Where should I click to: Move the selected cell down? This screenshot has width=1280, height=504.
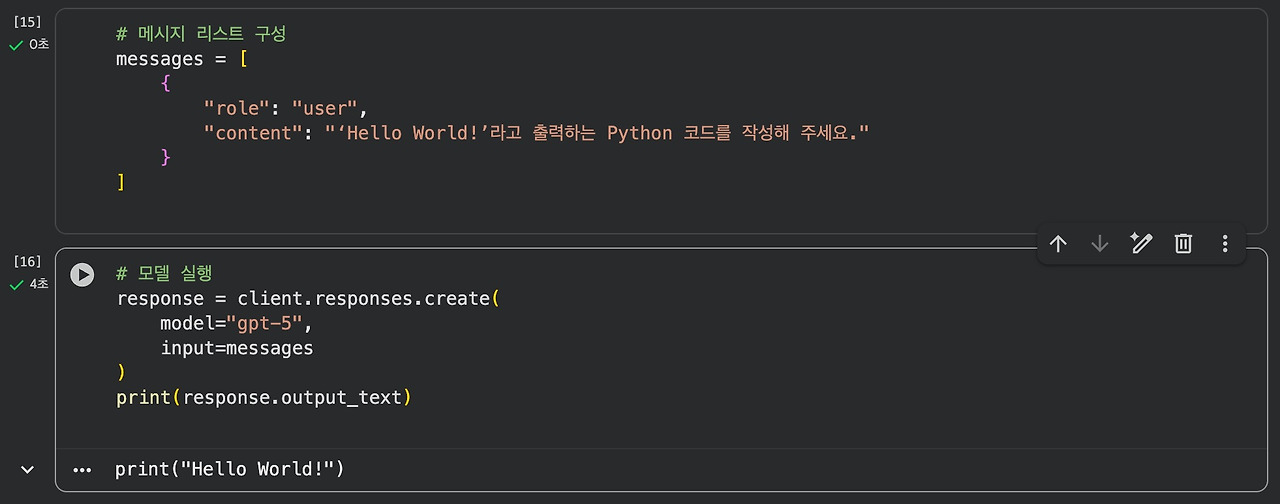point(1100,243)
